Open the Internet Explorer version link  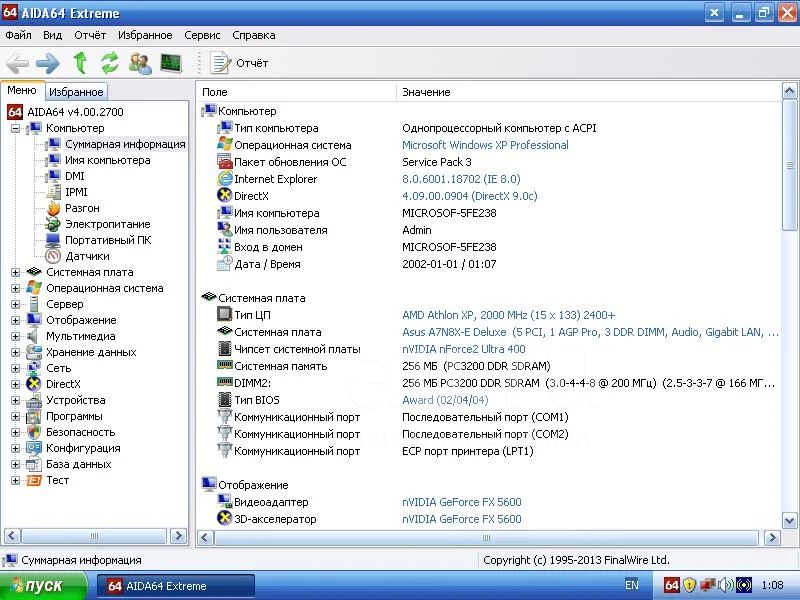461,179
